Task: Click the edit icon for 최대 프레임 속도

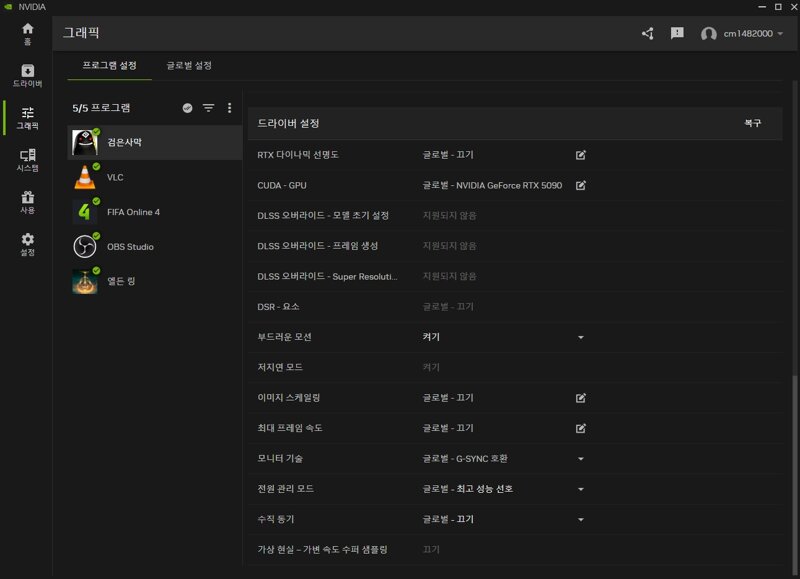Action: (x=581, y=428)
